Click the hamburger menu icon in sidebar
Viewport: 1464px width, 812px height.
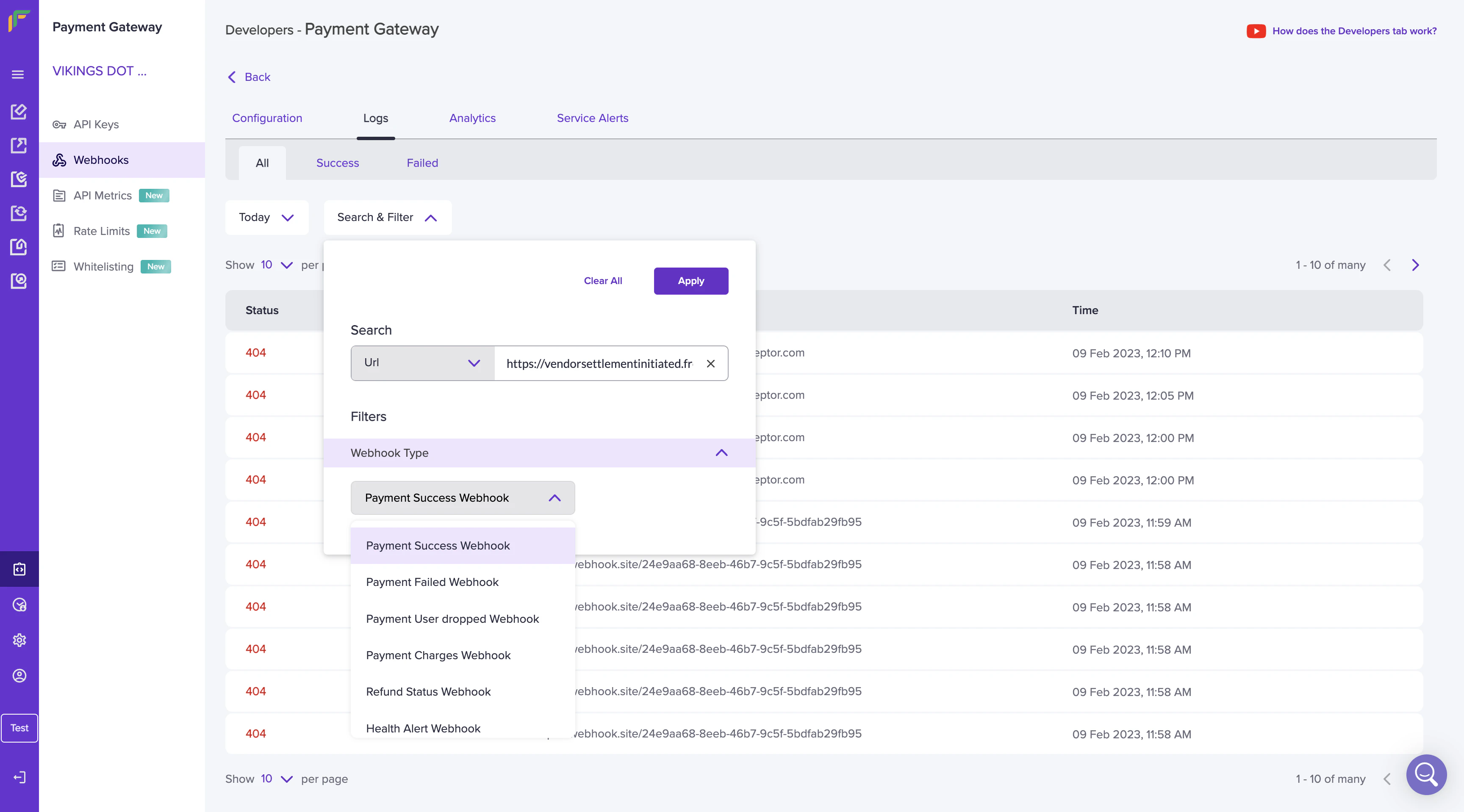[18, 75]
